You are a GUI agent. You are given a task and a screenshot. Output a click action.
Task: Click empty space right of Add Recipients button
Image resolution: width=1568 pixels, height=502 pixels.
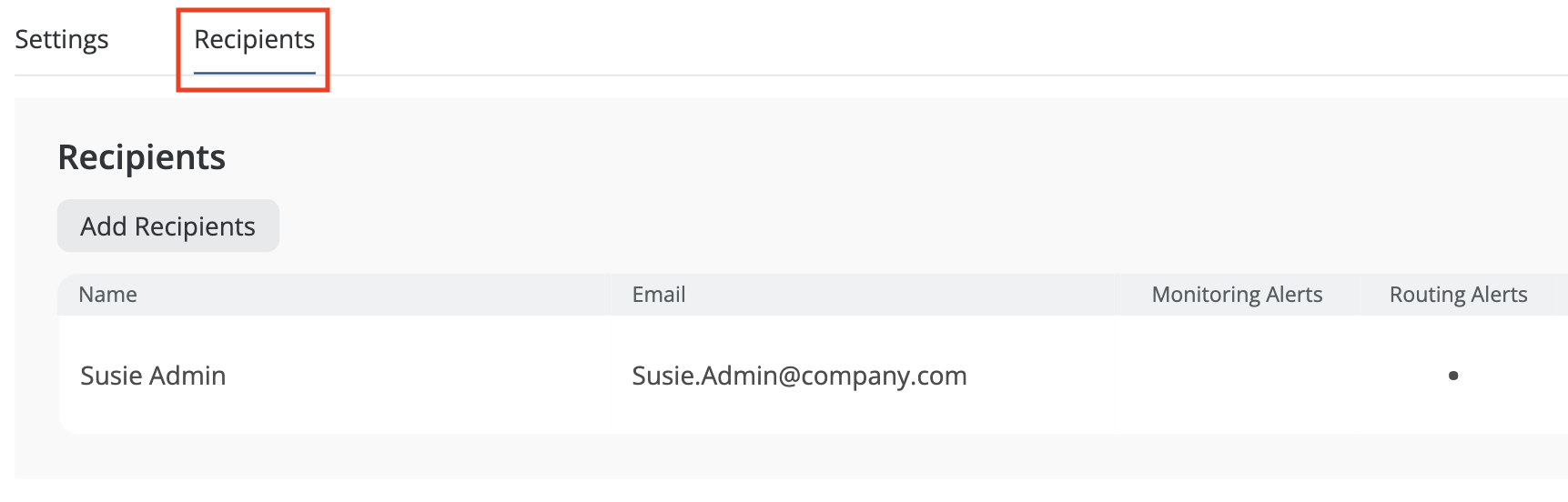point(728,226)
